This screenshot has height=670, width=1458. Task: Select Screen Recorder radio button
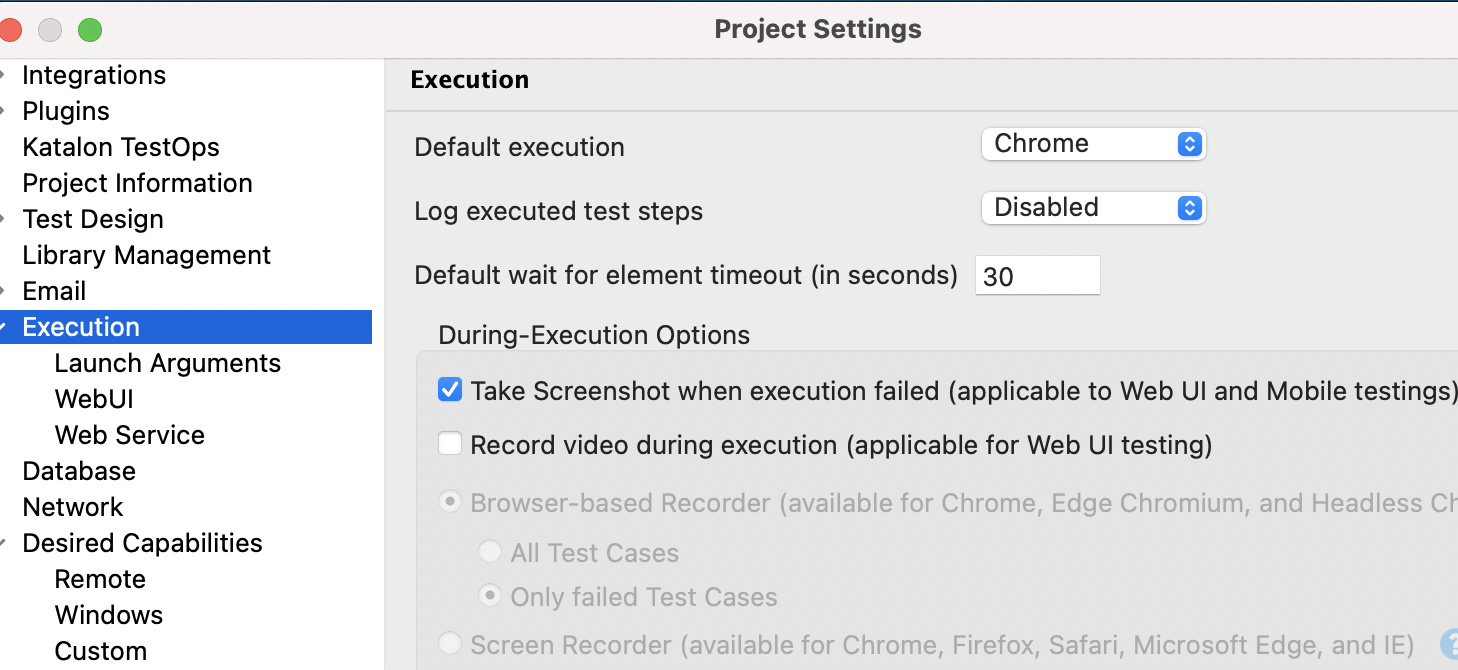450,643
